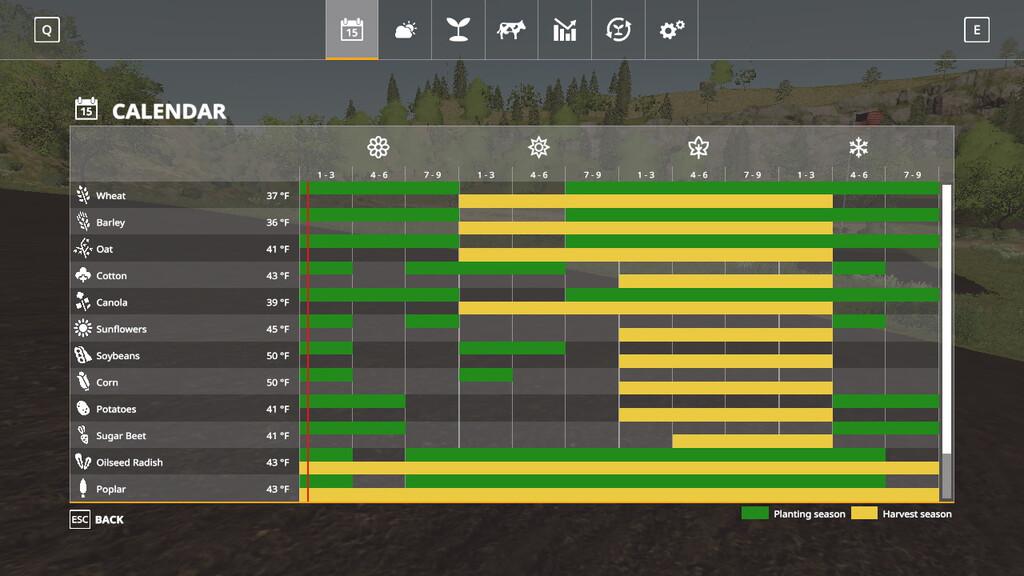Screen dimensions: 1024x576
Task: Open the crop growth sprout tab
Action: coord(458,30)
